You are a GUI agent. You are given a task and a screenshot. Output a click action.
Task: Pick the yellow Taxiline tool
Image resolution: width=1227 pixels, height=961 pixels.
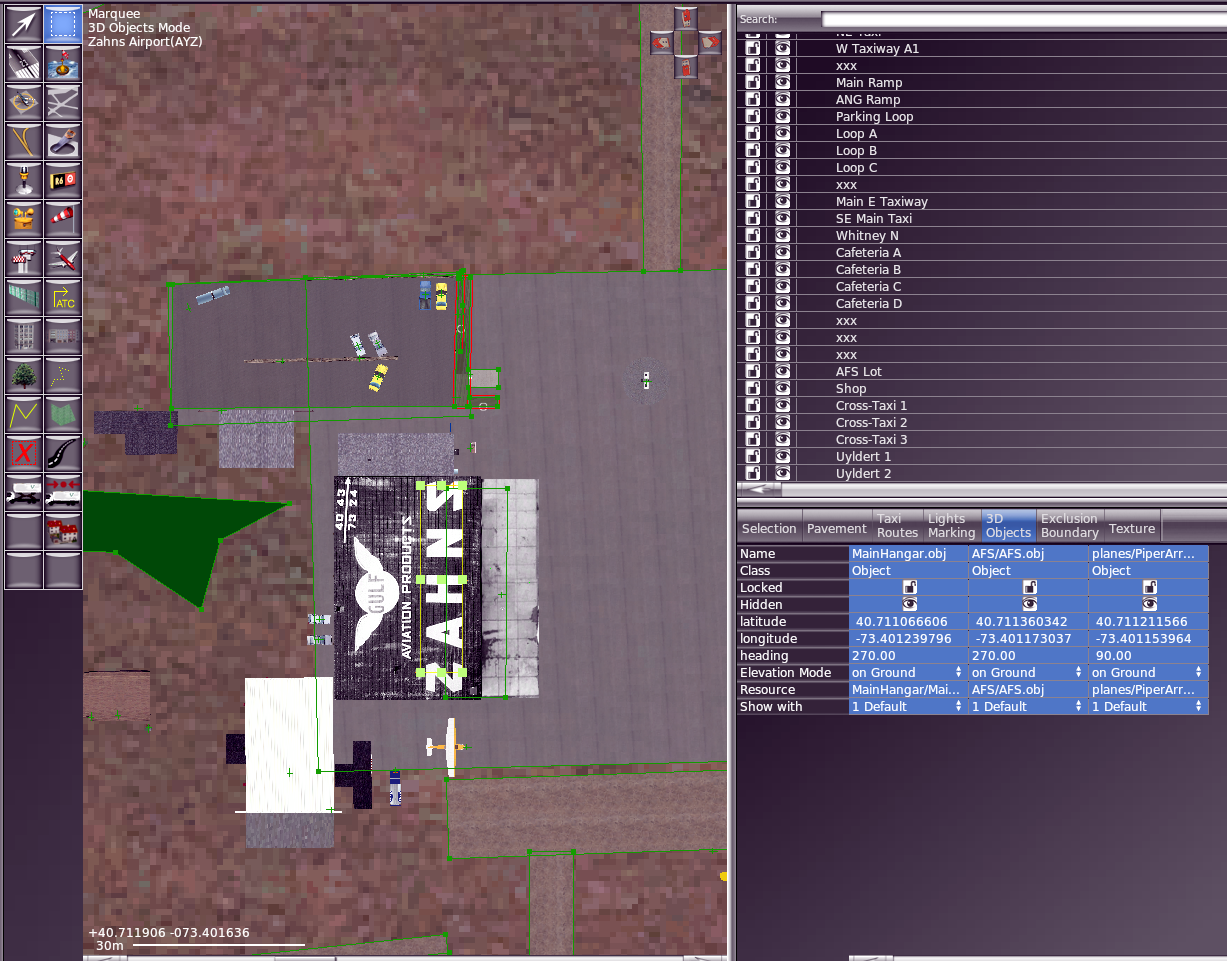[x=24, y=141]
